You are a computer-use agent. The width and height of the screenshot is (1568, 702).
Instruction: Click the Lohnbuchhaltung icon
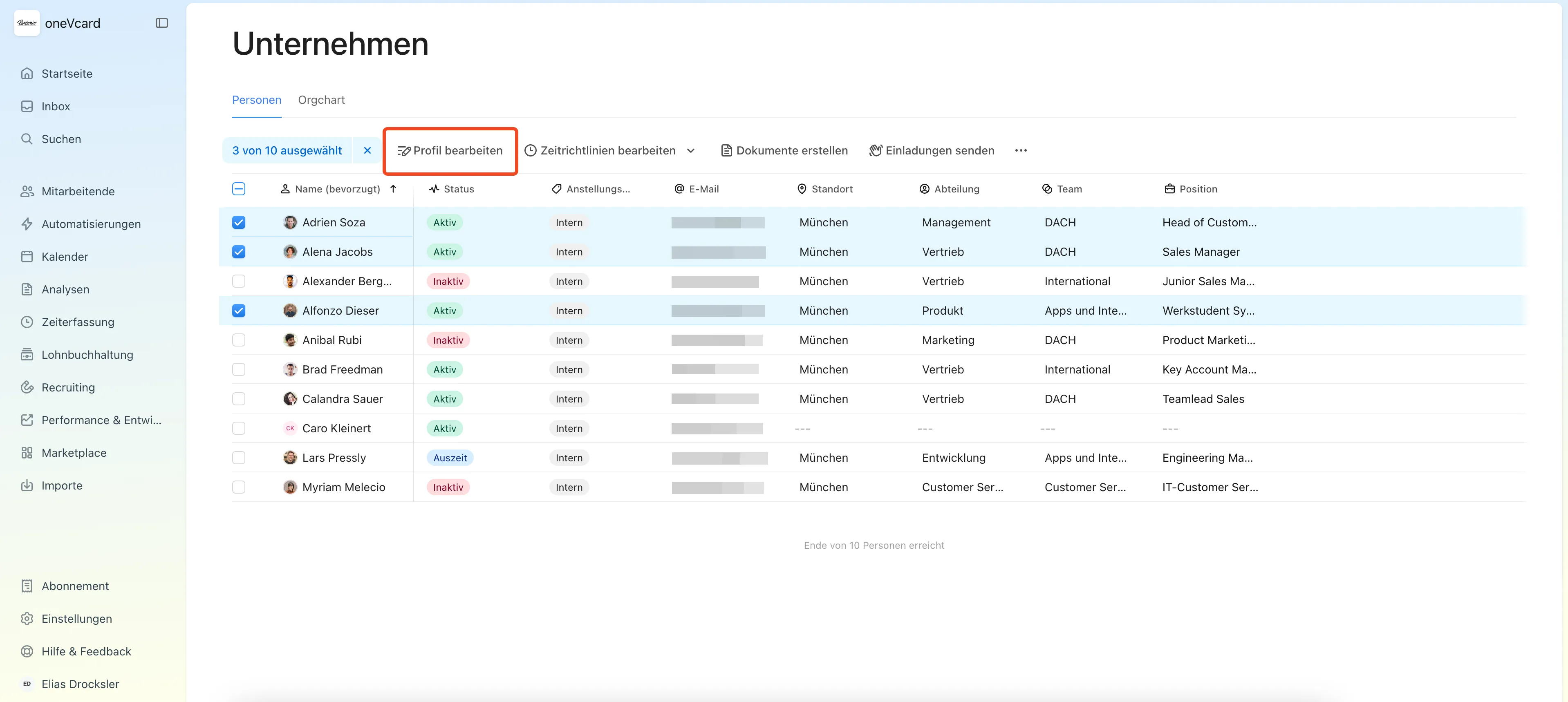pyautogui.click(x=27, y=355)
